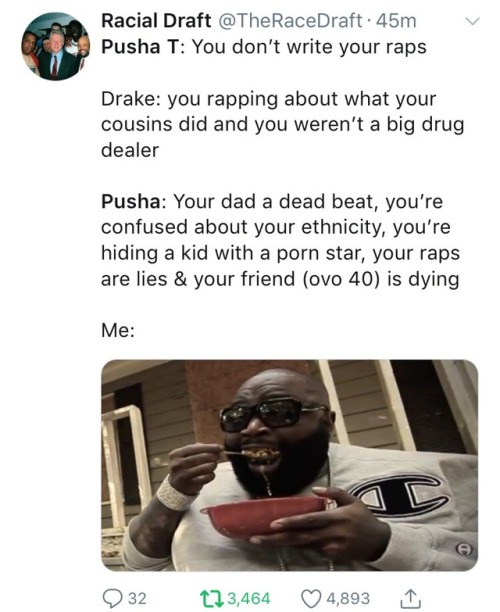Select the 'Pusha T: You don't write' line

pos(264,47)
